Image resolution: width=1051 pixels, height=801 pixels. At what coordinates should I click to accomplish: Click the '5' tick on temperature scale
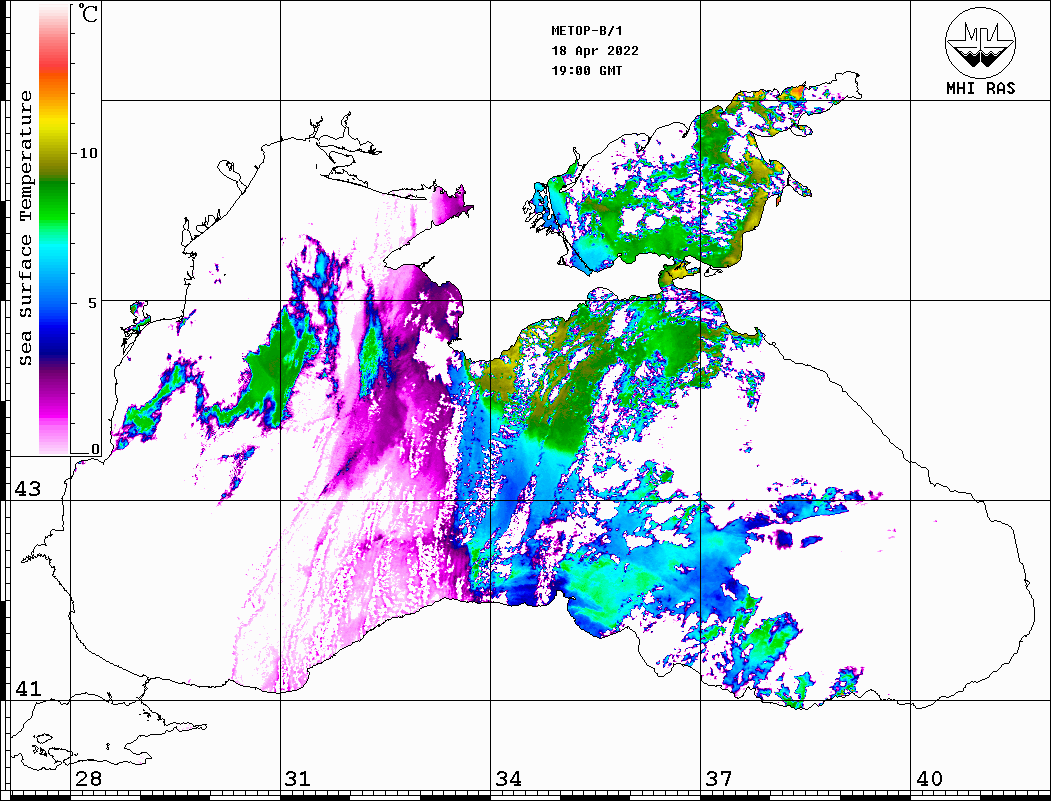[x=94, y=303]
